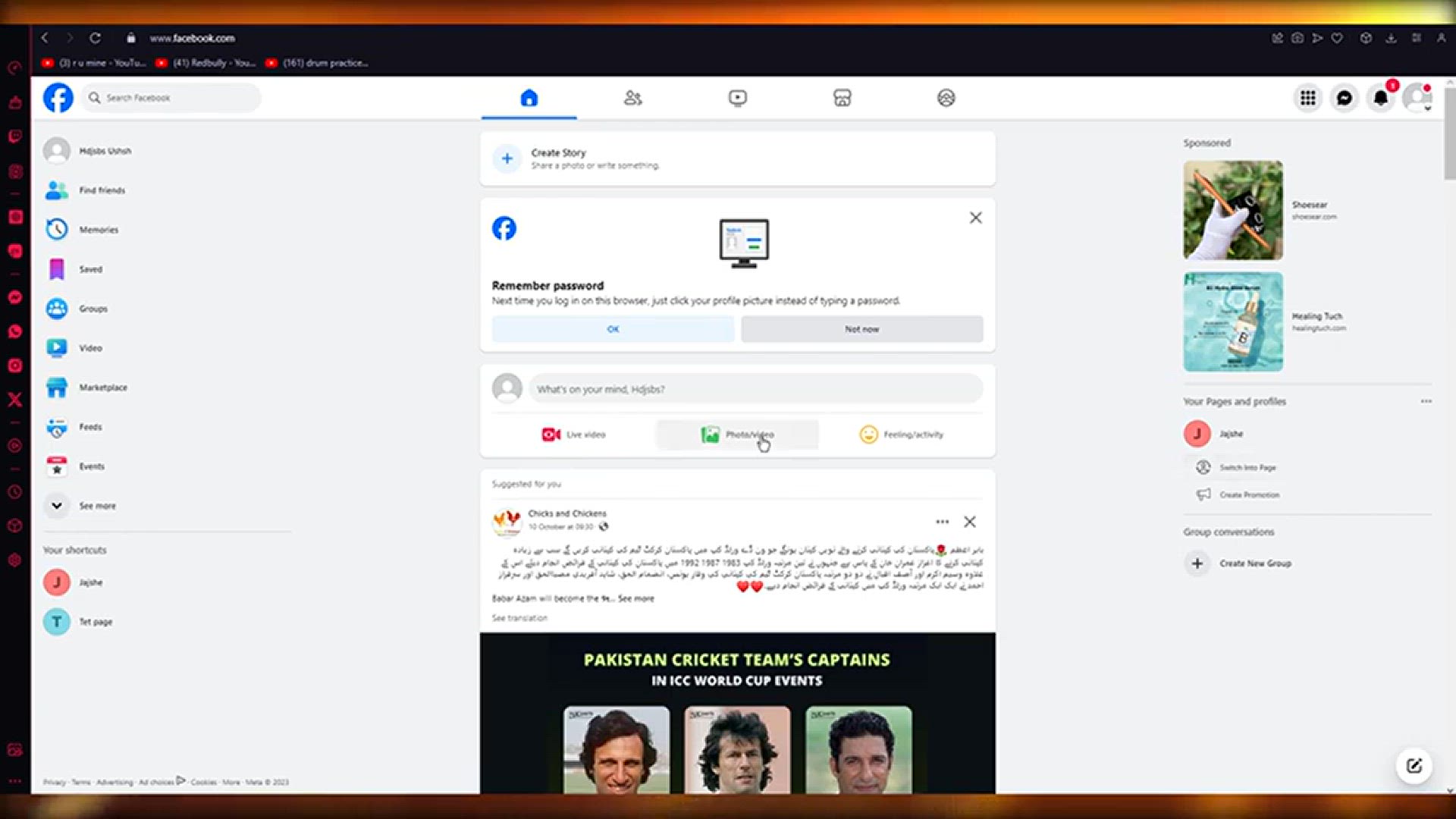The image size is (1456, 819).
Task: Open the apps menu grid icon
Action: 1307,98
